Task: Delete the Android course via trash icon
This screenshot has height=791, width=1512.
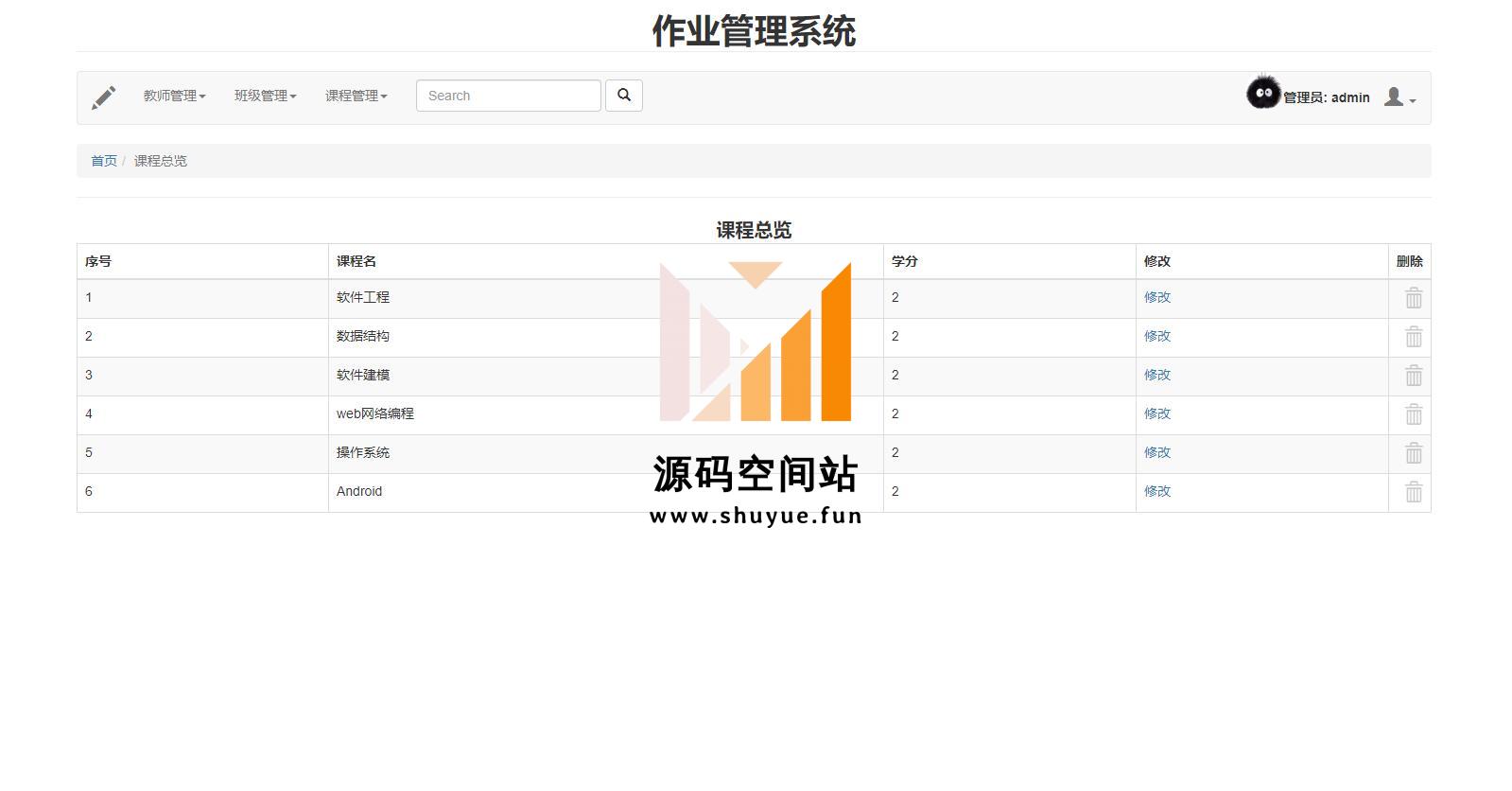Action: tap(1414, 492)
